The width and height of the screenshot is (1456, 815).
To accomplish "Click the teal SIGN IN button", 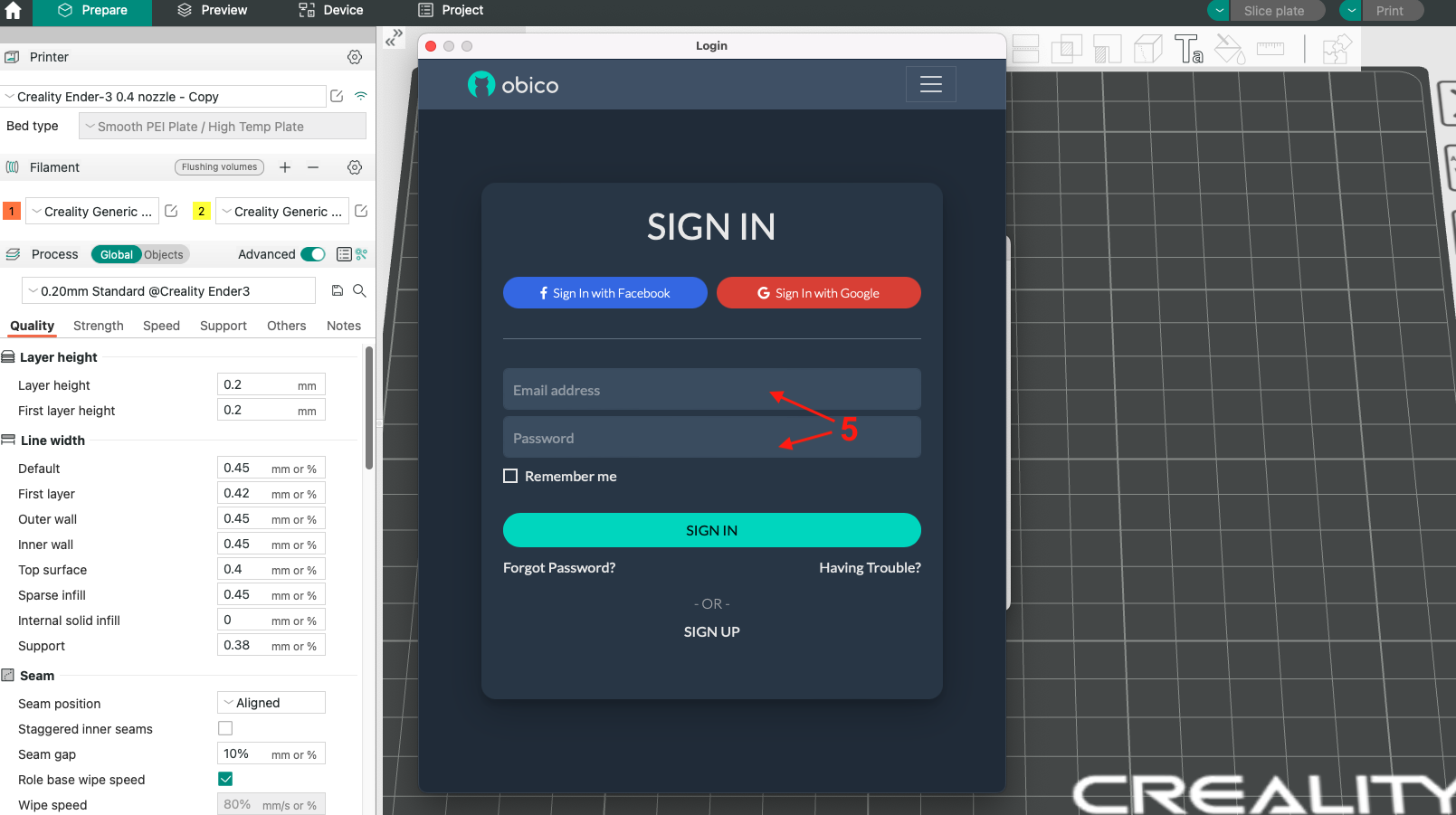I will 712,530.
